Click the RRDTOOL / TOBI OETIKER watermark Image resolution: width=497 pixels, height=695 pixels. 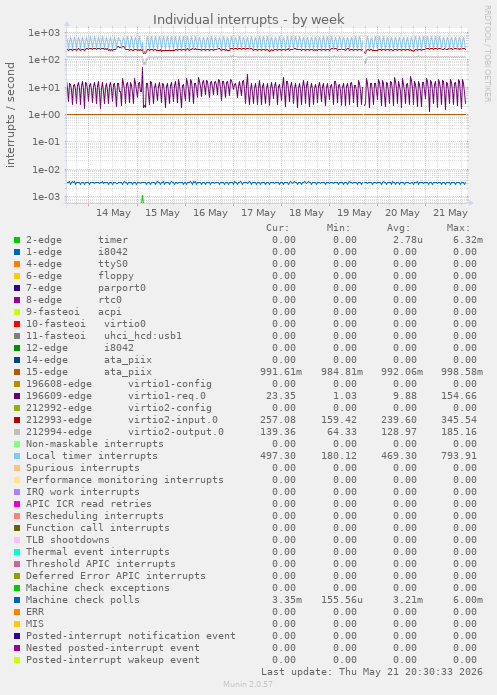[487, 54]
